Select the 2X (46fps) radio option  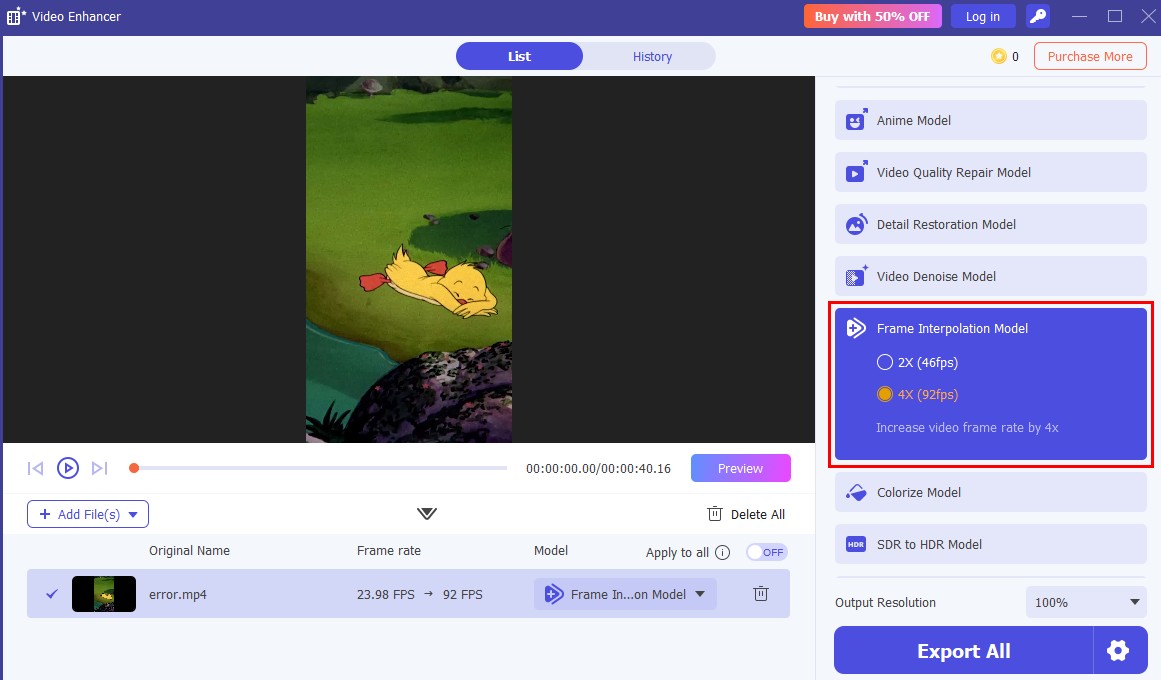click(884, 363)
